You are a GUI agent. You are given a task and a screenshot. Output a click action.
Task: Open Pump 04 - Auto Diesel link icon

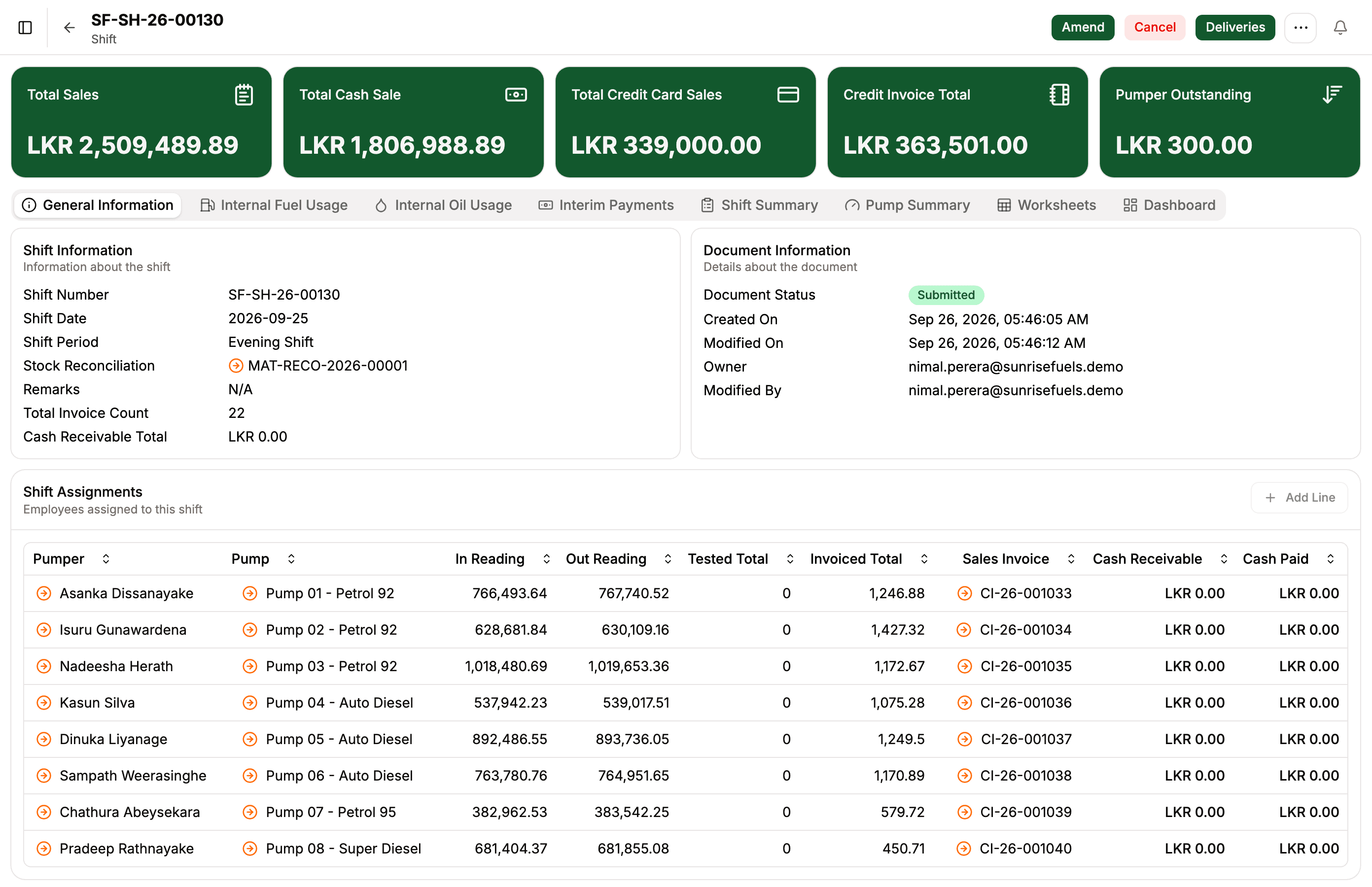249,703
